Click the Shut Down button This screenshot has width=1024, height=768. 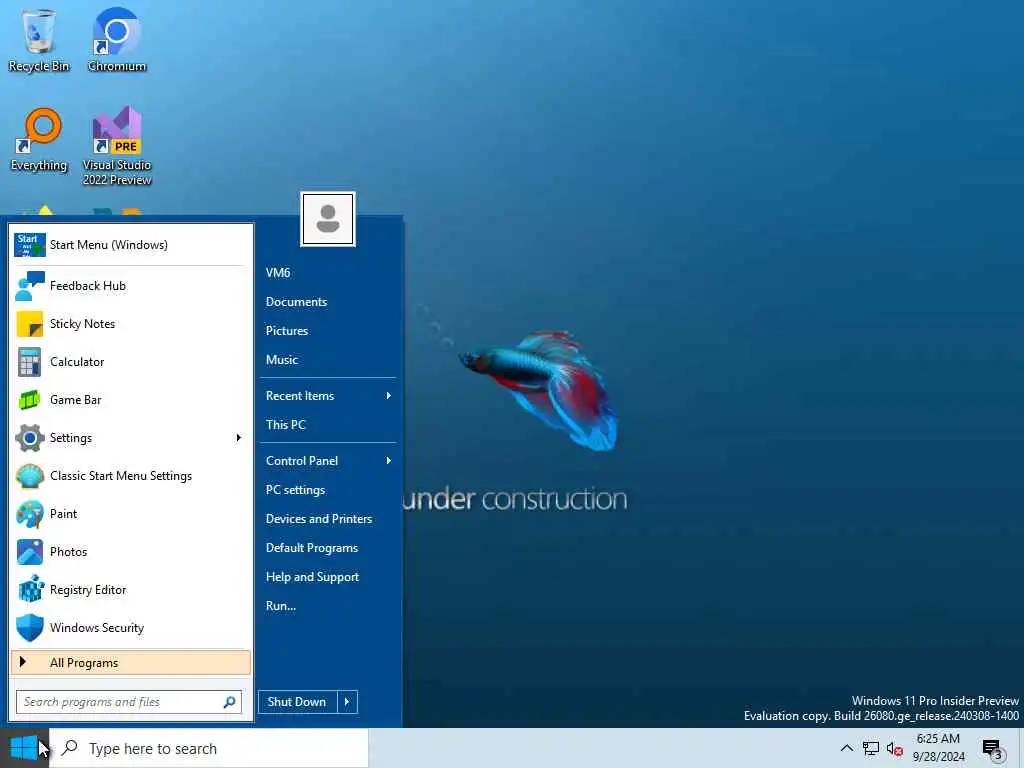298,702
